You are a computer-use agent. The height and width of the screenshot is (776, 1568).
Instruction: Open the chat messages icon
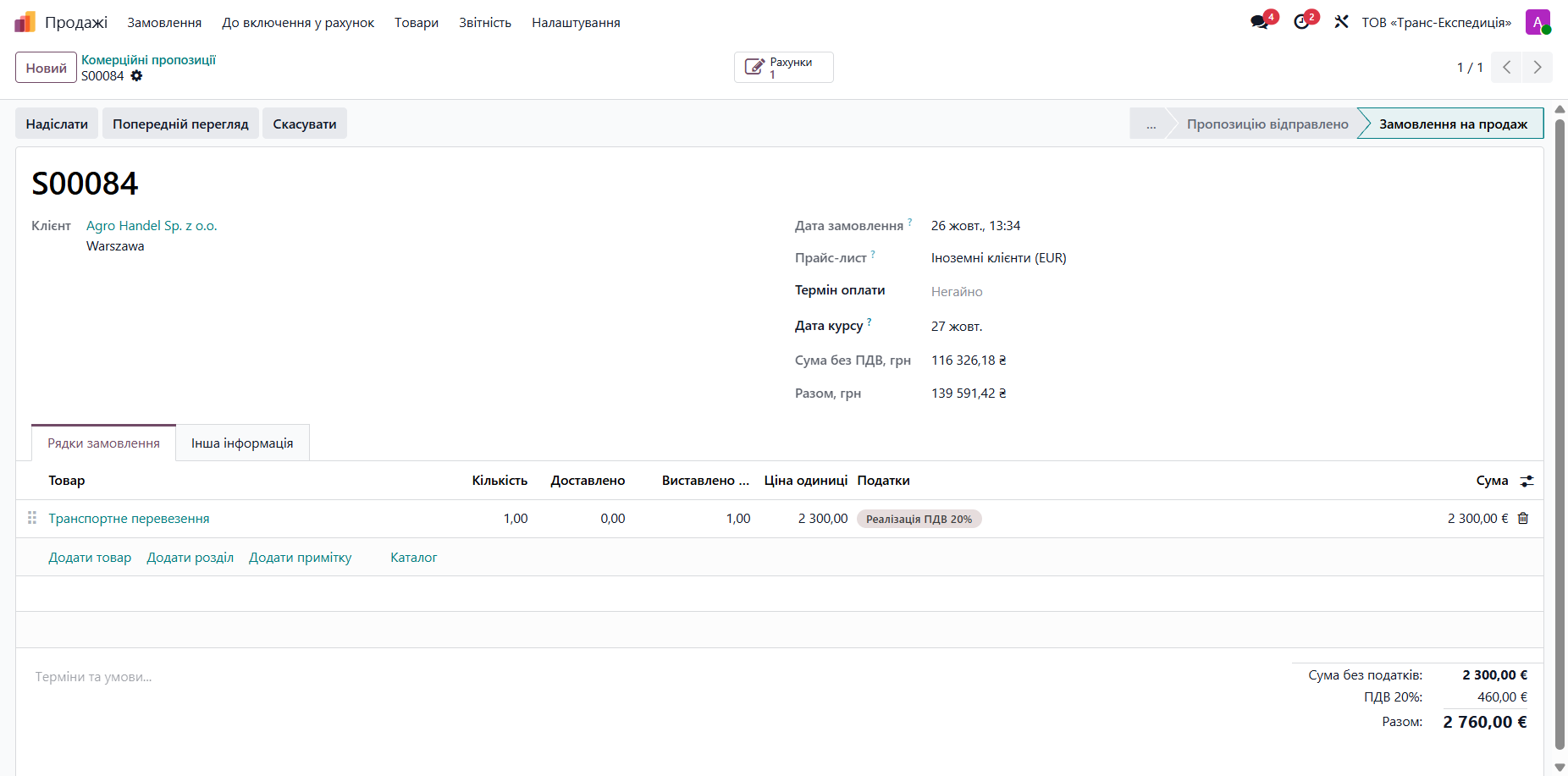click(1260, 22)
